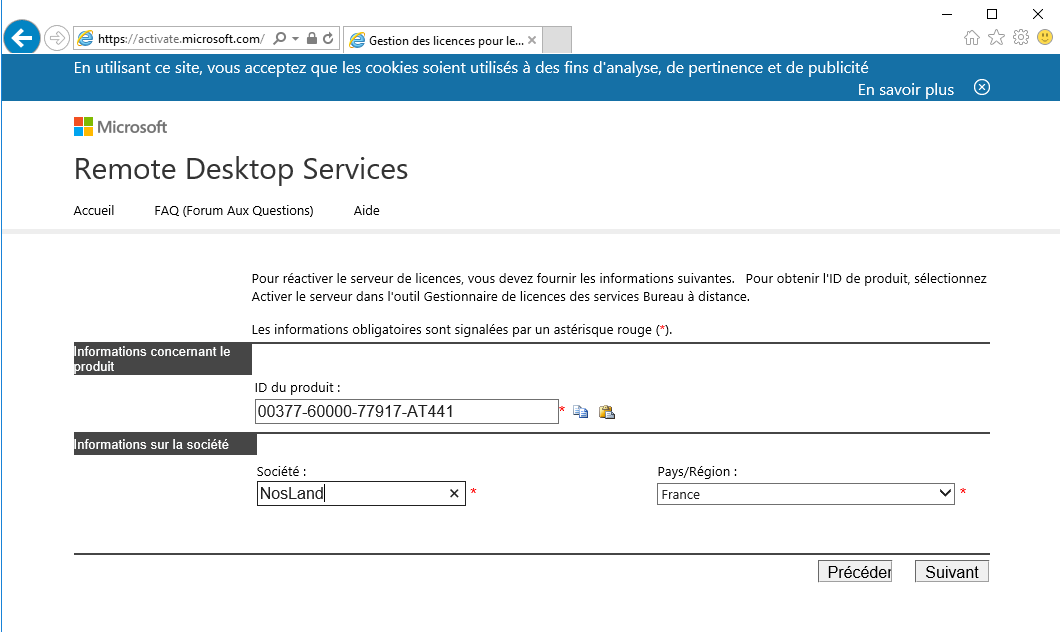The image size is (1060, 632).
Task: Minimize the browser window
Action: click(x=947, y=14)
